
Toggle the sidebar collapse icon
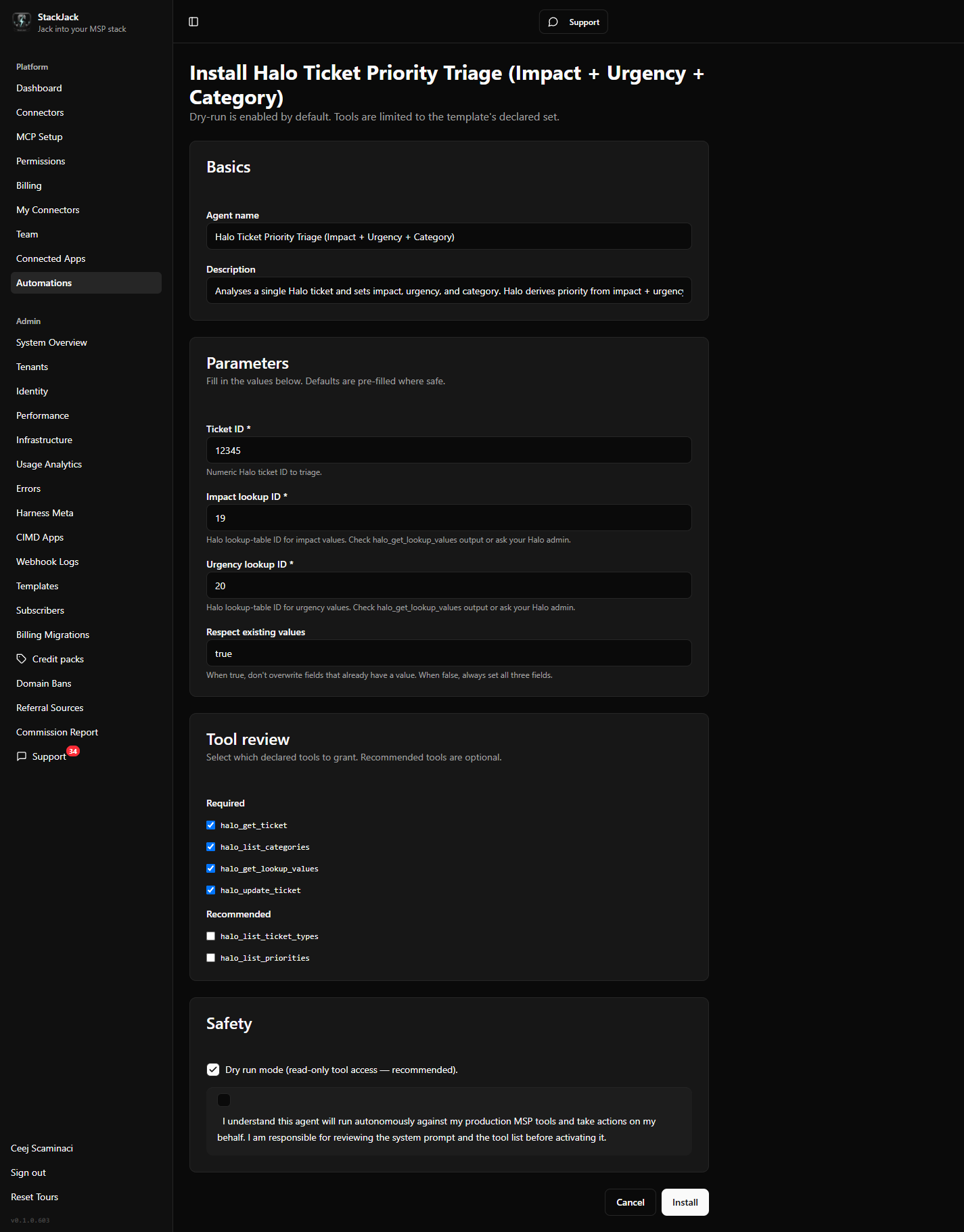coord(193,22)
